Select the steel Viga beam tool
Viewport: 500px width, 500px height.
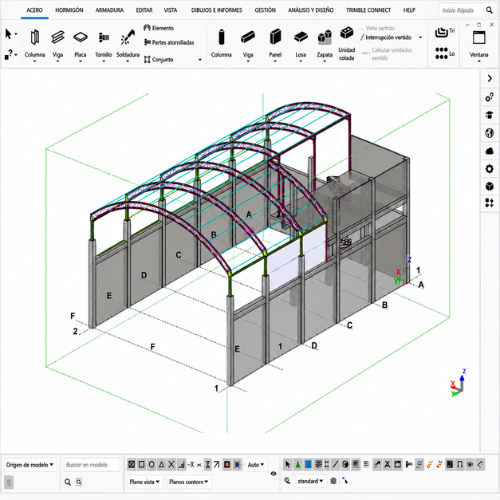point(58,44)
